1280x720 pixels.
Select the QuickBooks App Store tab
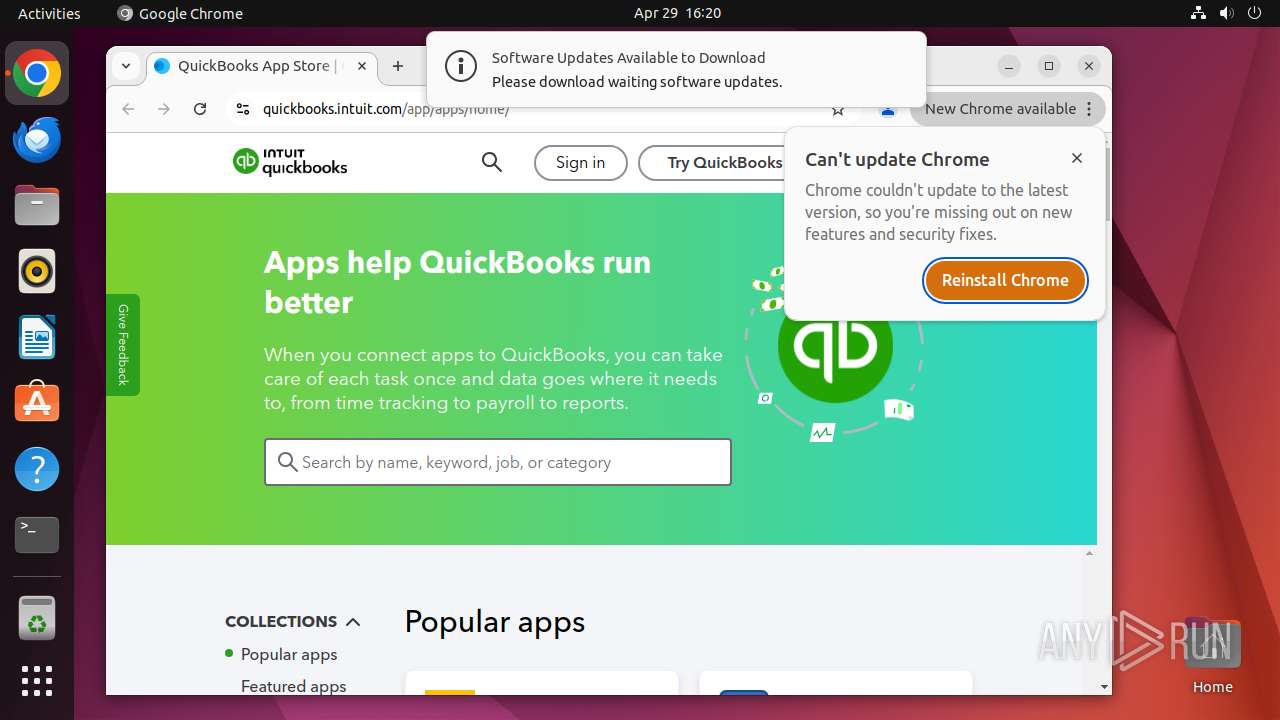(262, 66)
